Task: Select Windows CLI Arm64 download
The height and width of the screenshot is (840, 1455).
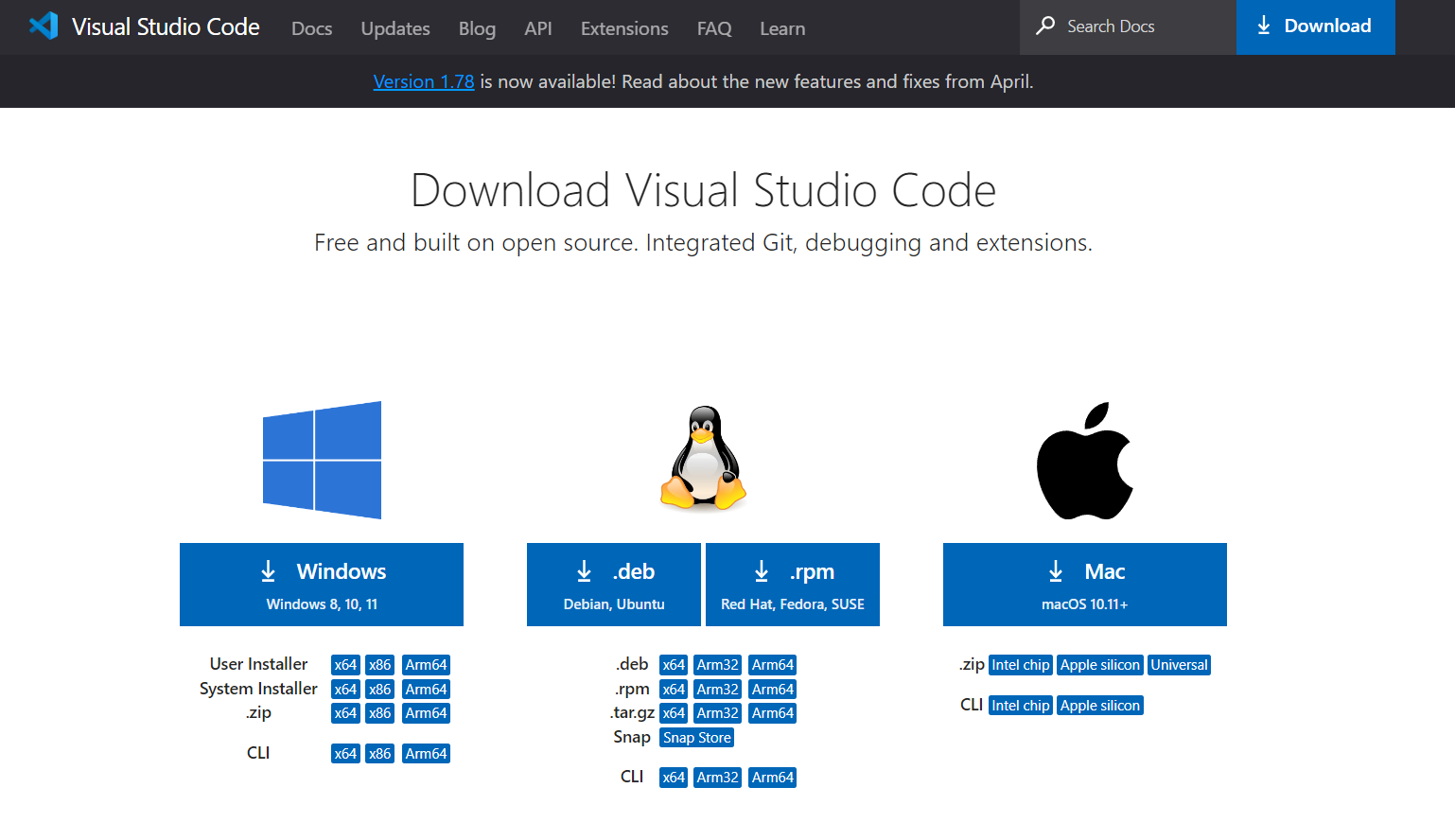Action: click(426, 754)
